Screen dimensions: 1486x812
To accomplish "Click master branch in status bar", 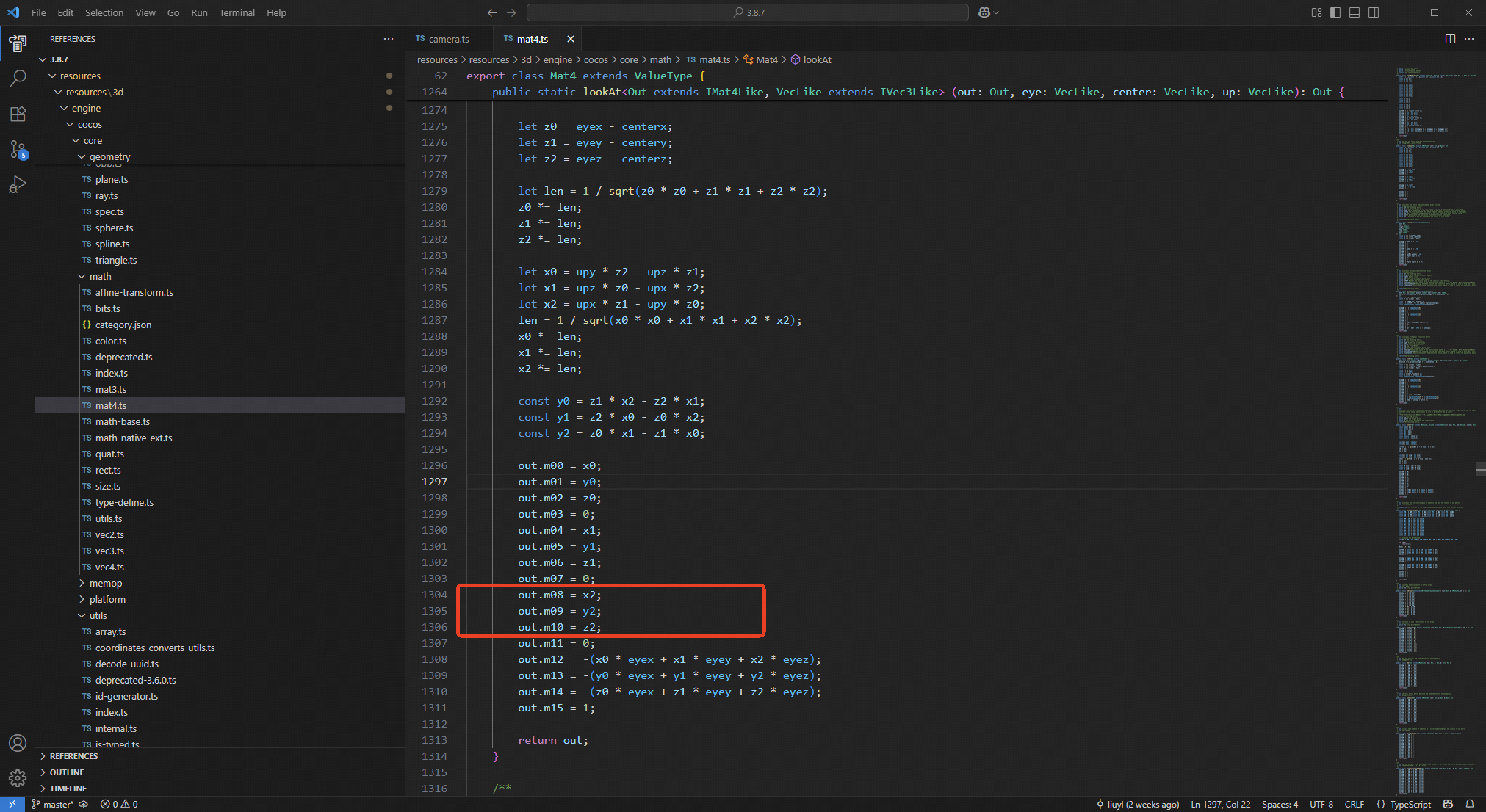I will (53, 804).
